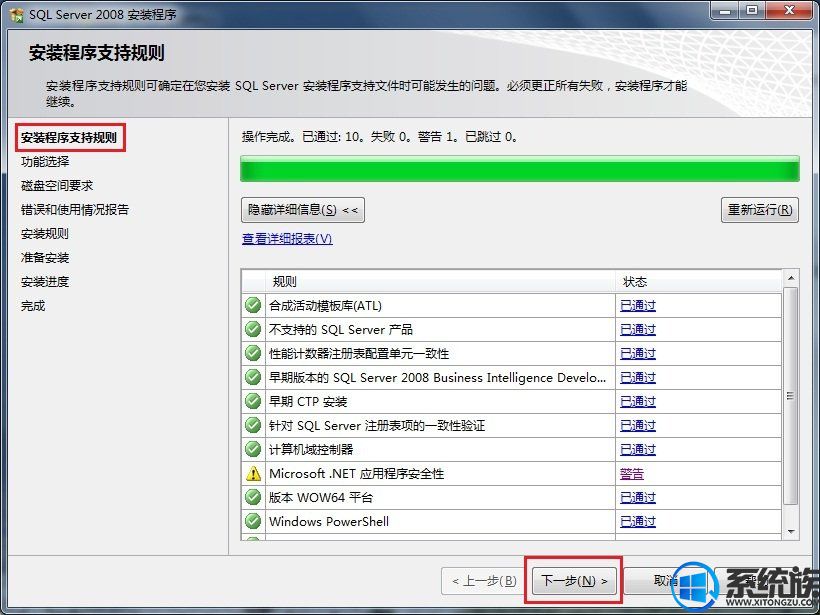820x615 pixels.
Task: Click the check icon for 版本 WOW64 平台
Action: (x=253, y=497)
